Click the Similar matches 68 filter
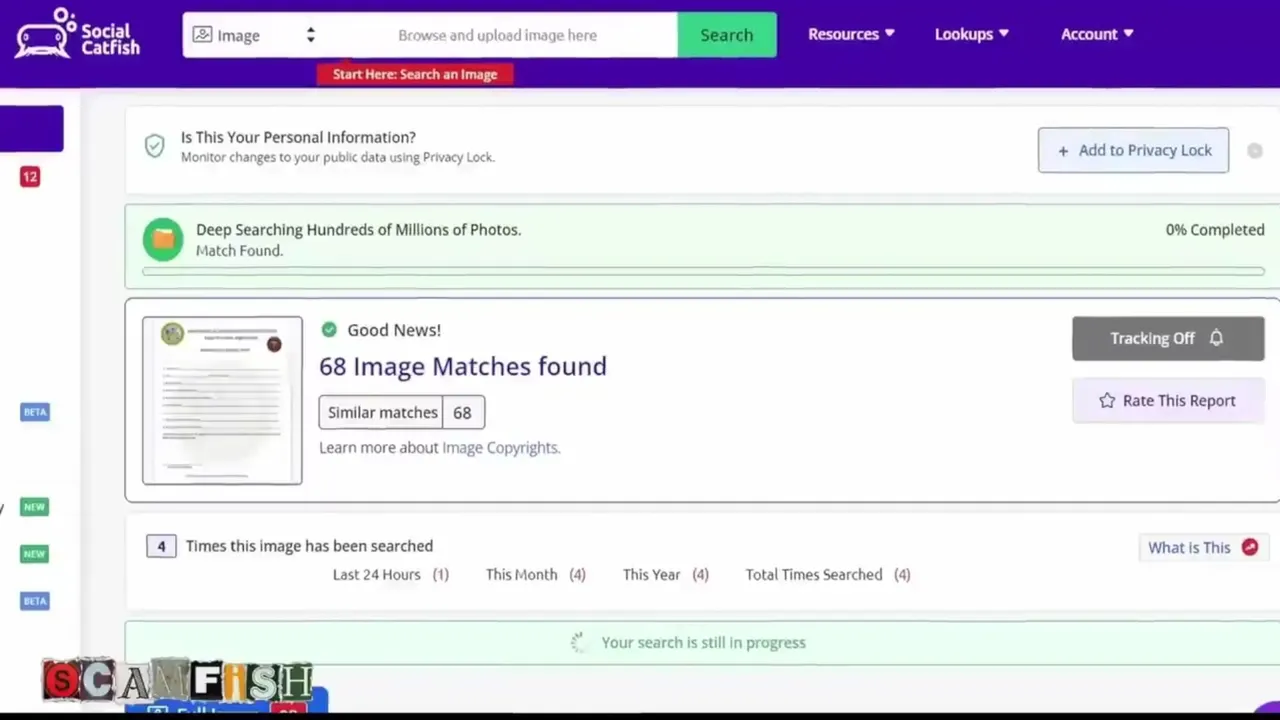1280x720 pixels. tap(402, 412)
